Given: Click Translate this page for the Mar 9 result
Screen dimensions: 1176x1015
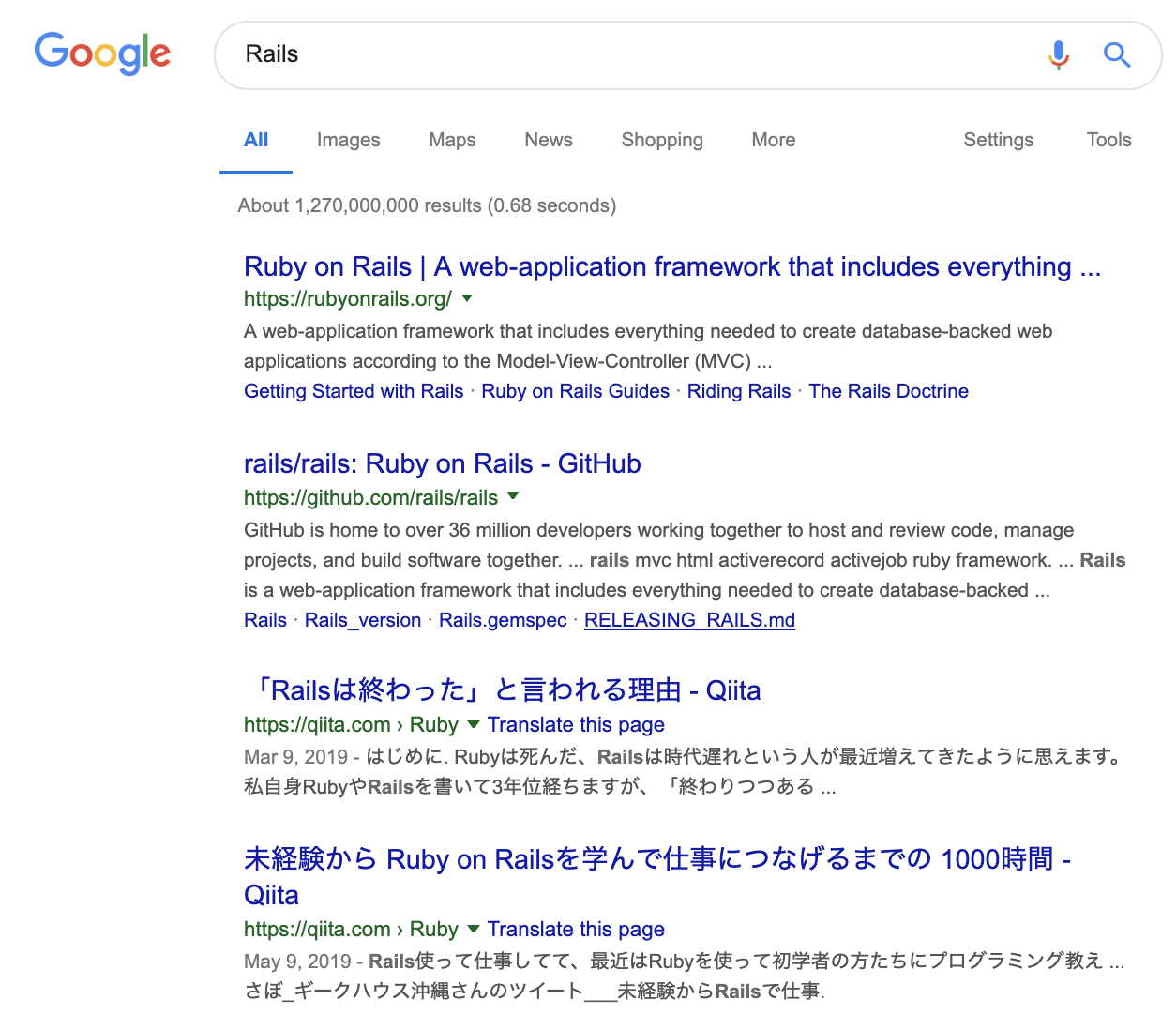Looking at the screenshot, I should coord(576,725).
